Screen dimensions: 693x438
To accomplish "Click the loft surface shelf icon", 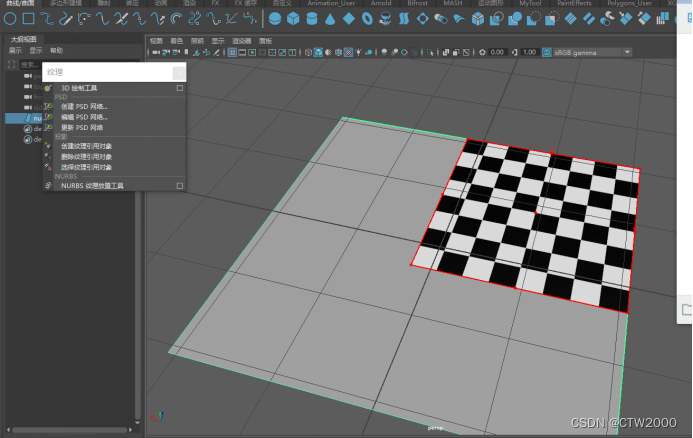I will [x=404, y=19].
